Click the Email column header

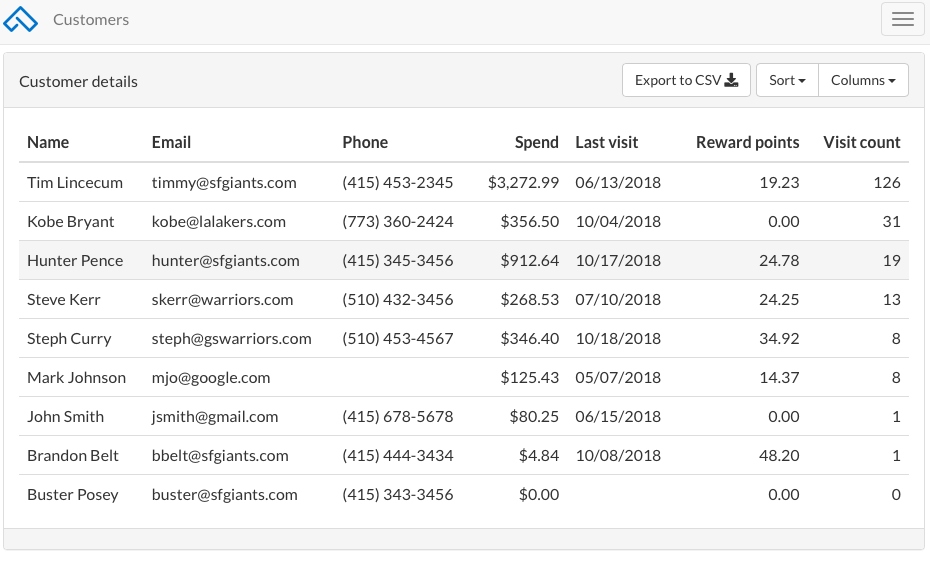point(171,142)
